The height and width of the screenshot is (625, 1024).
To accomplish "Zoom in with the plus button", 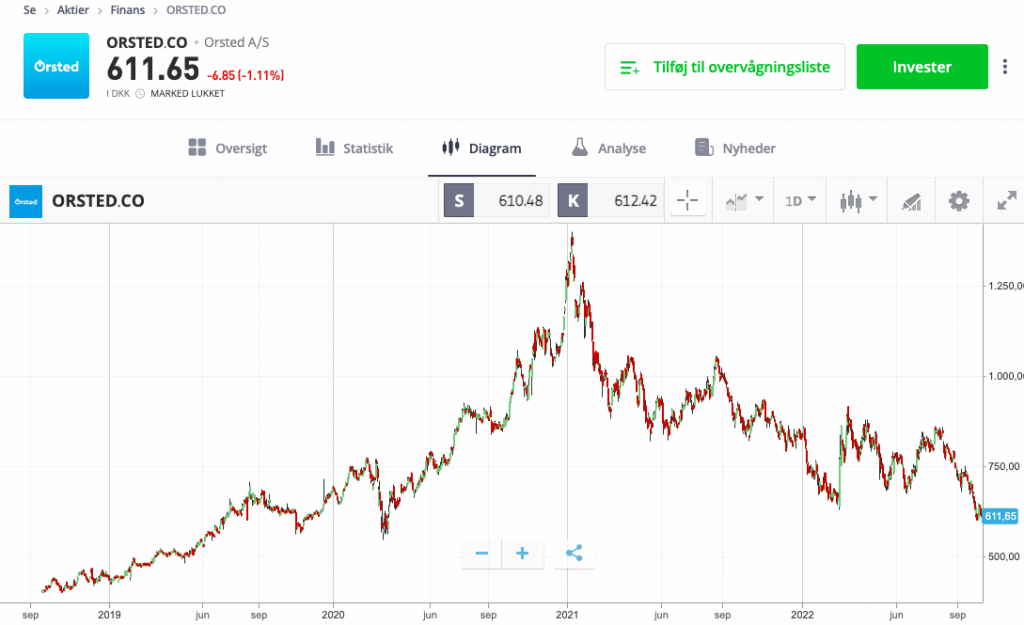I will coord(522,553).
